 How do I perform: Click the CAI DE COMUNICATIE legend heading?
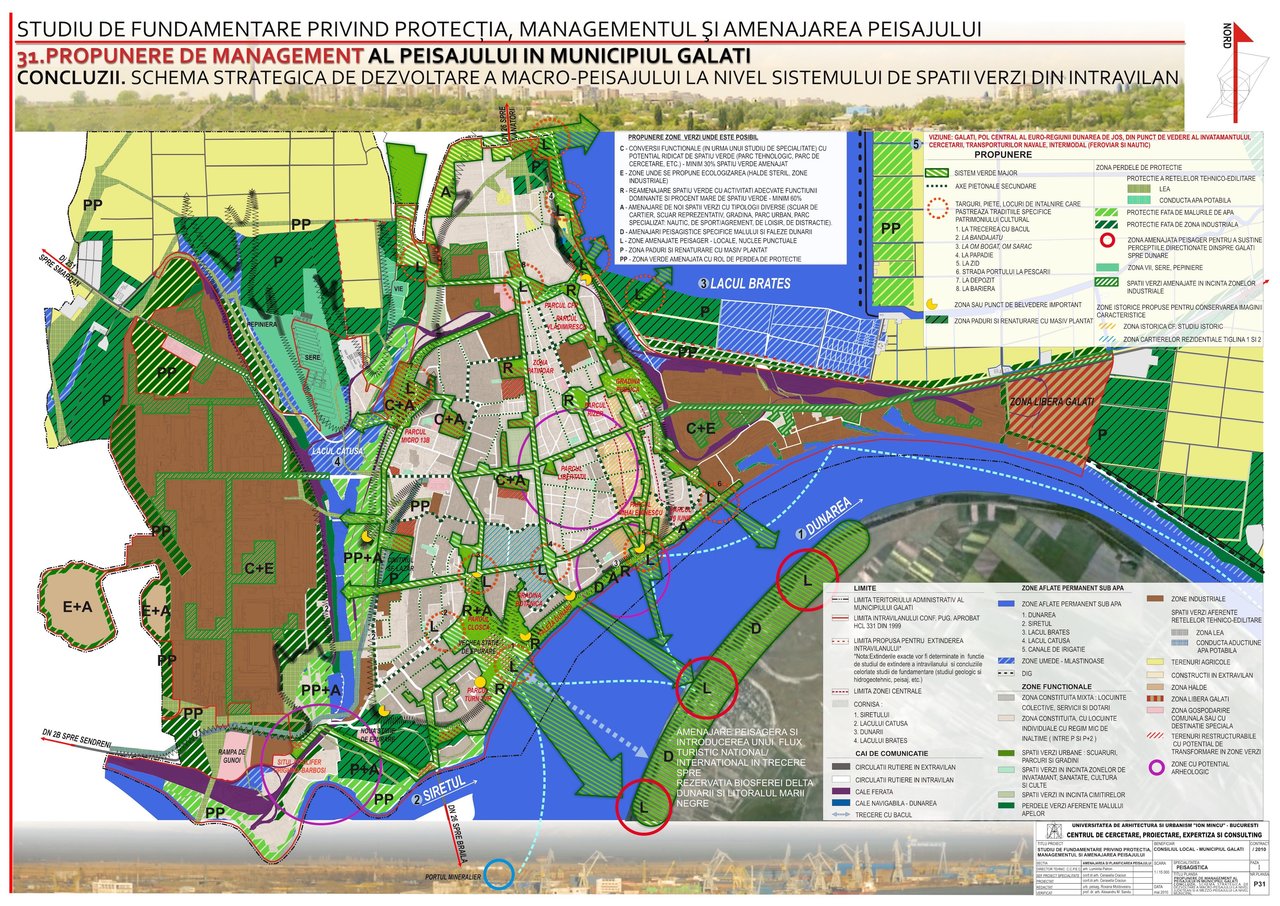point(892,754)
